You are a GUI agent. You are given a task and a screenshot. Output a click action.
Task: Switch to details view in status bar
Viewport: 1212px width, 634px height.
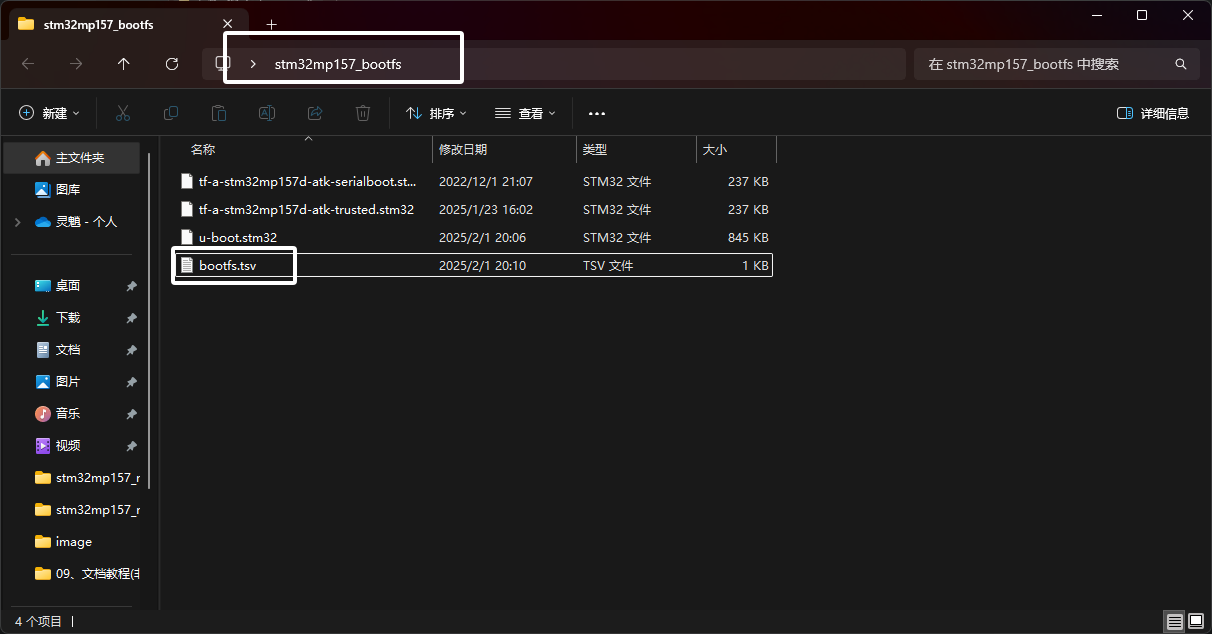tap(1175, 621)
